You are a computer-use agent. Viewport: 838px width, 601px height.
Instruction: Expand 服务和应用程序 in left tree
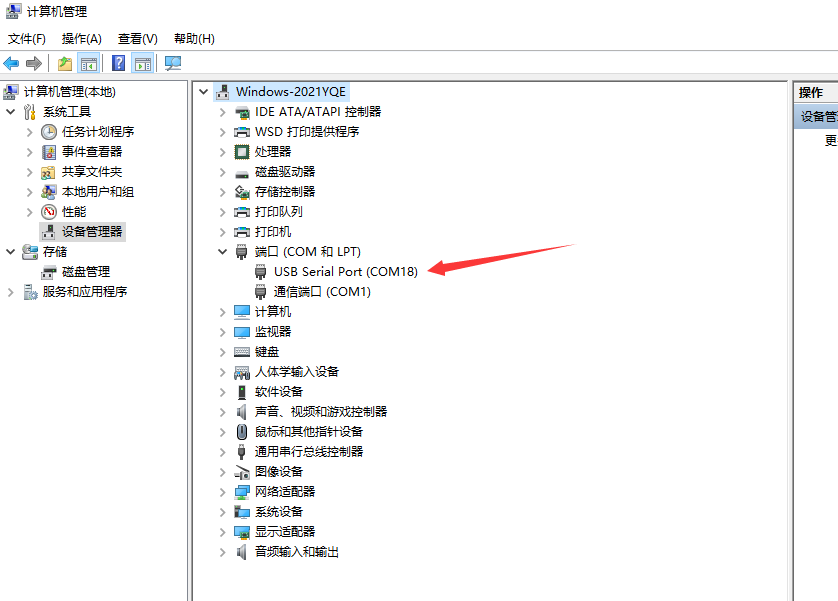point(11,292)
